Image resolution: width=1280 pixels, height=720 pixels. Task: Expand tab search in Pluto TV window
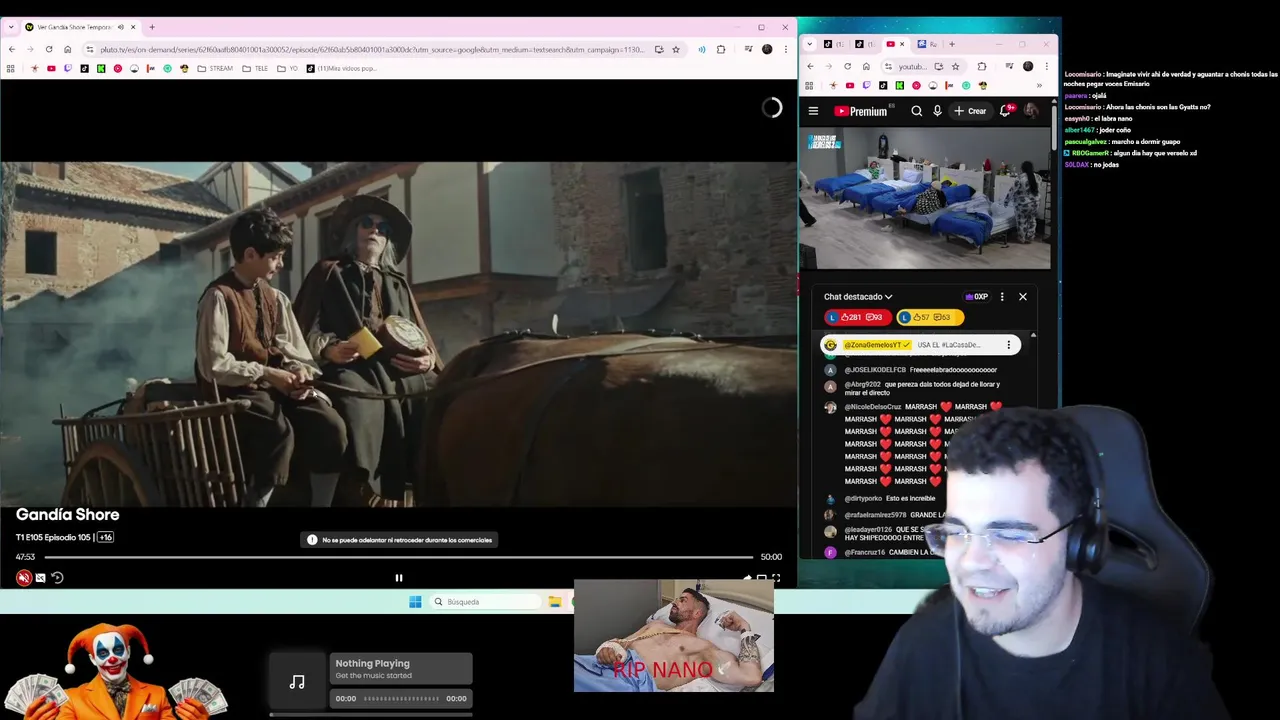click(11, 27)
